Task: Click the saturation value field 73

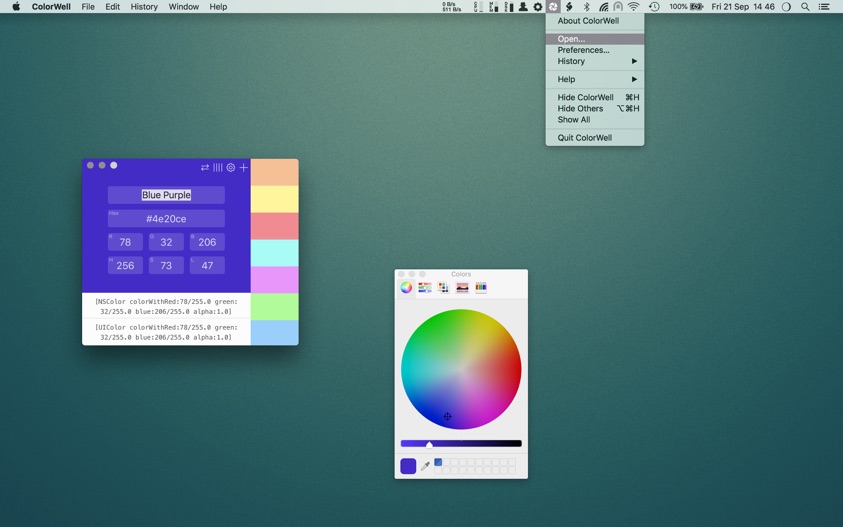Action: tap(166, 265)
